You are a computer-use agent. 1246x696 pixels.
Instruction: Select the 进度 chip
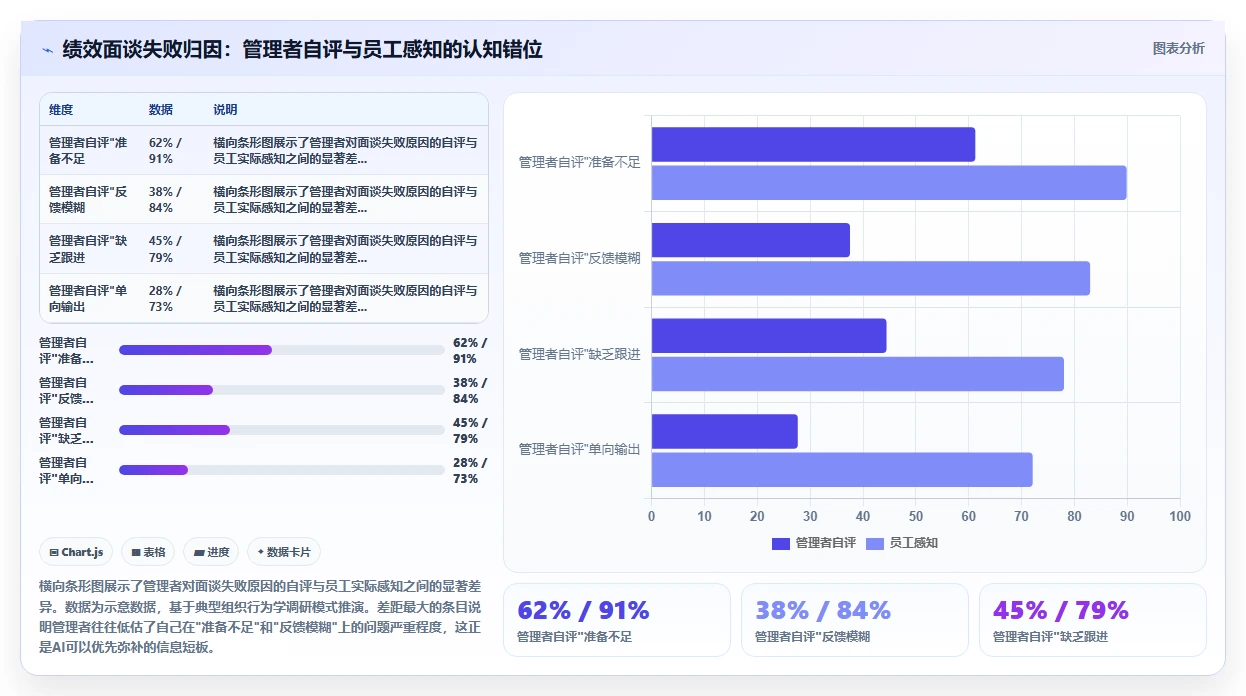(x=211, y=552)
